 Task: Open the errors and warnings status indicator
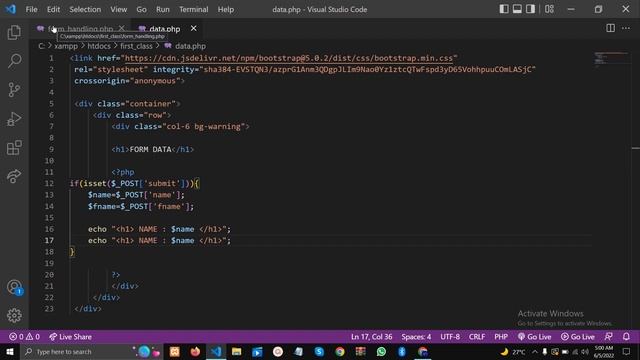click(x=24, y=337)
